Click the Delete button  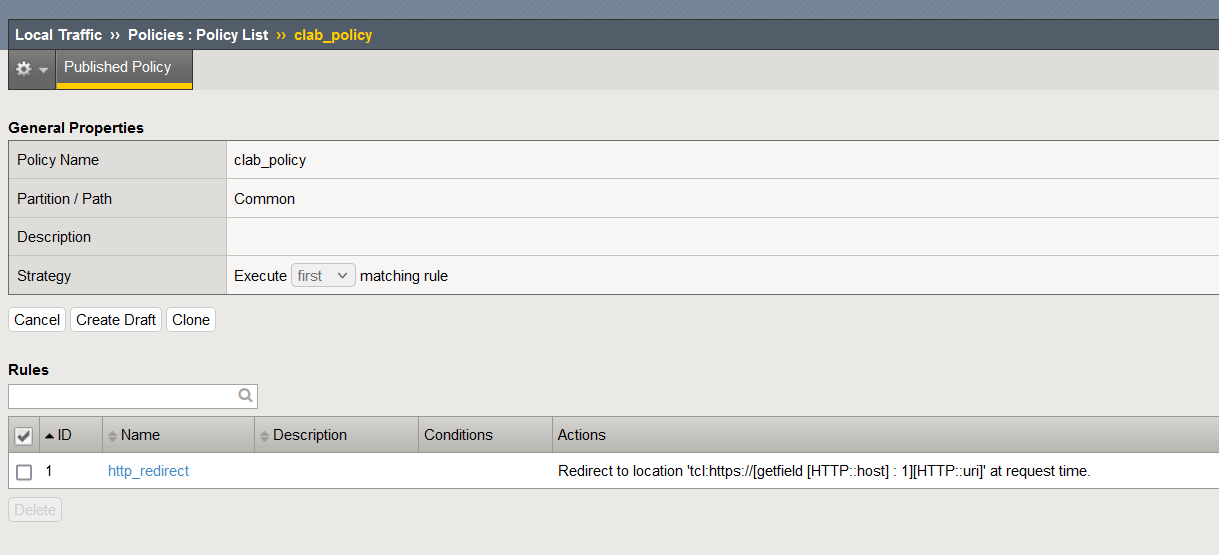pyautogui.click(x=35, y=510)
